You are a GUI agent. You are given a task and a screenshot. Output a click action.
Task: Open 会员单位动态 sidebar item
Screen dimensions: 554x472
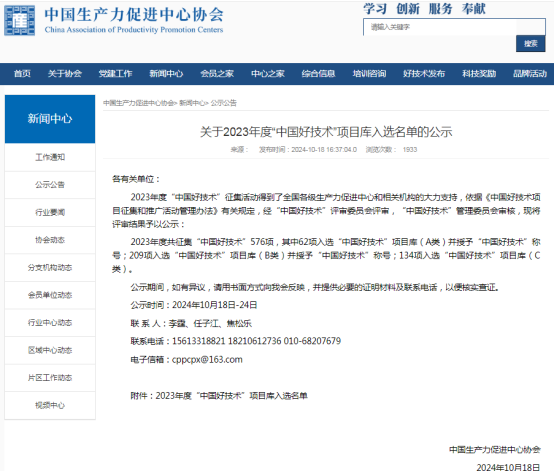50,295
